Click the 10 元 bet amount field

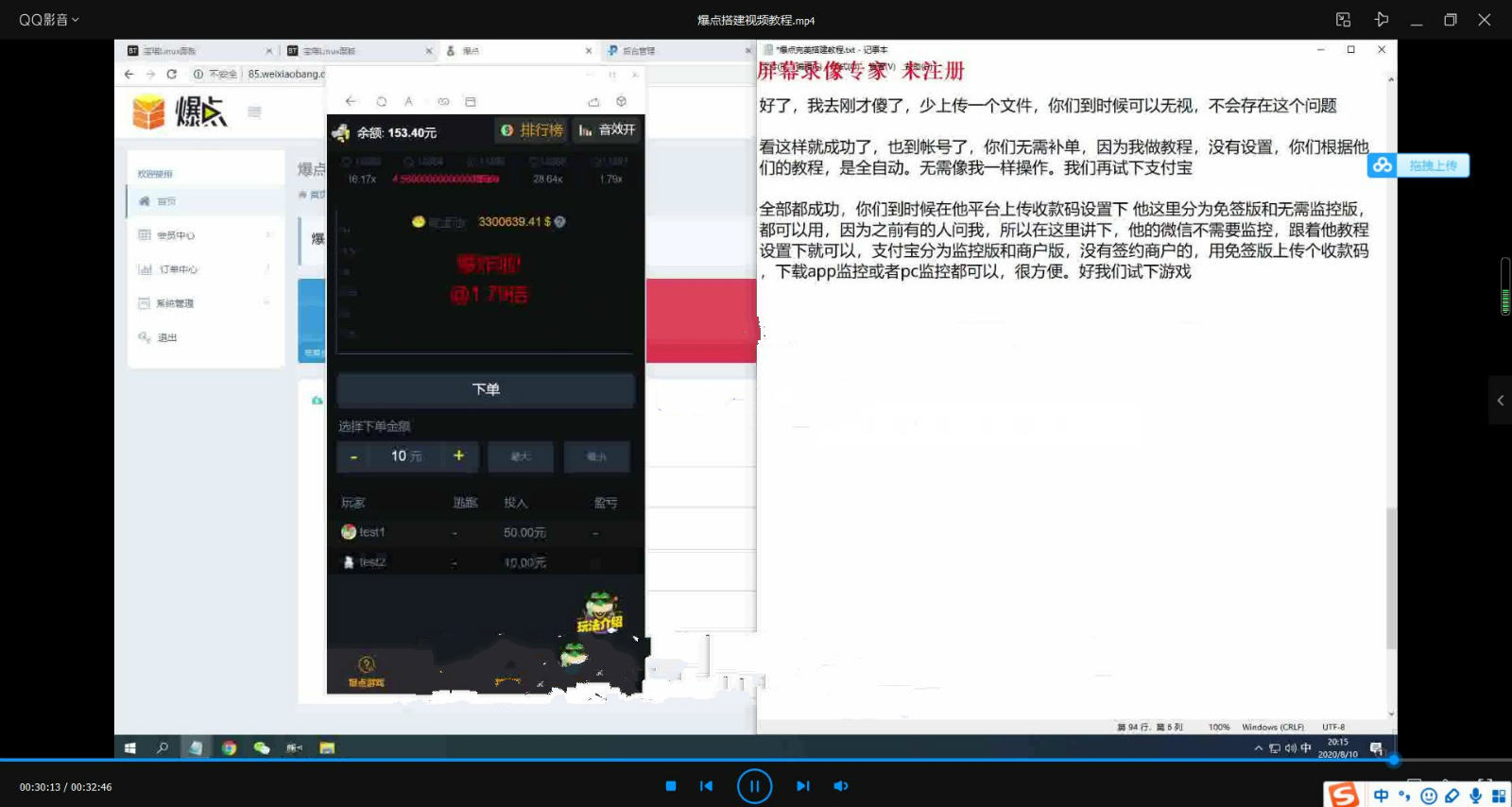click(x=406, y=456)
